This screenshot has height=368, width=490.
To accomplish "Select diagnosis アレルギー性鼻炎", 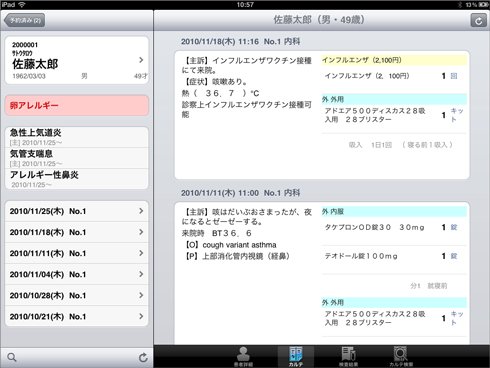I will point(77,179).
